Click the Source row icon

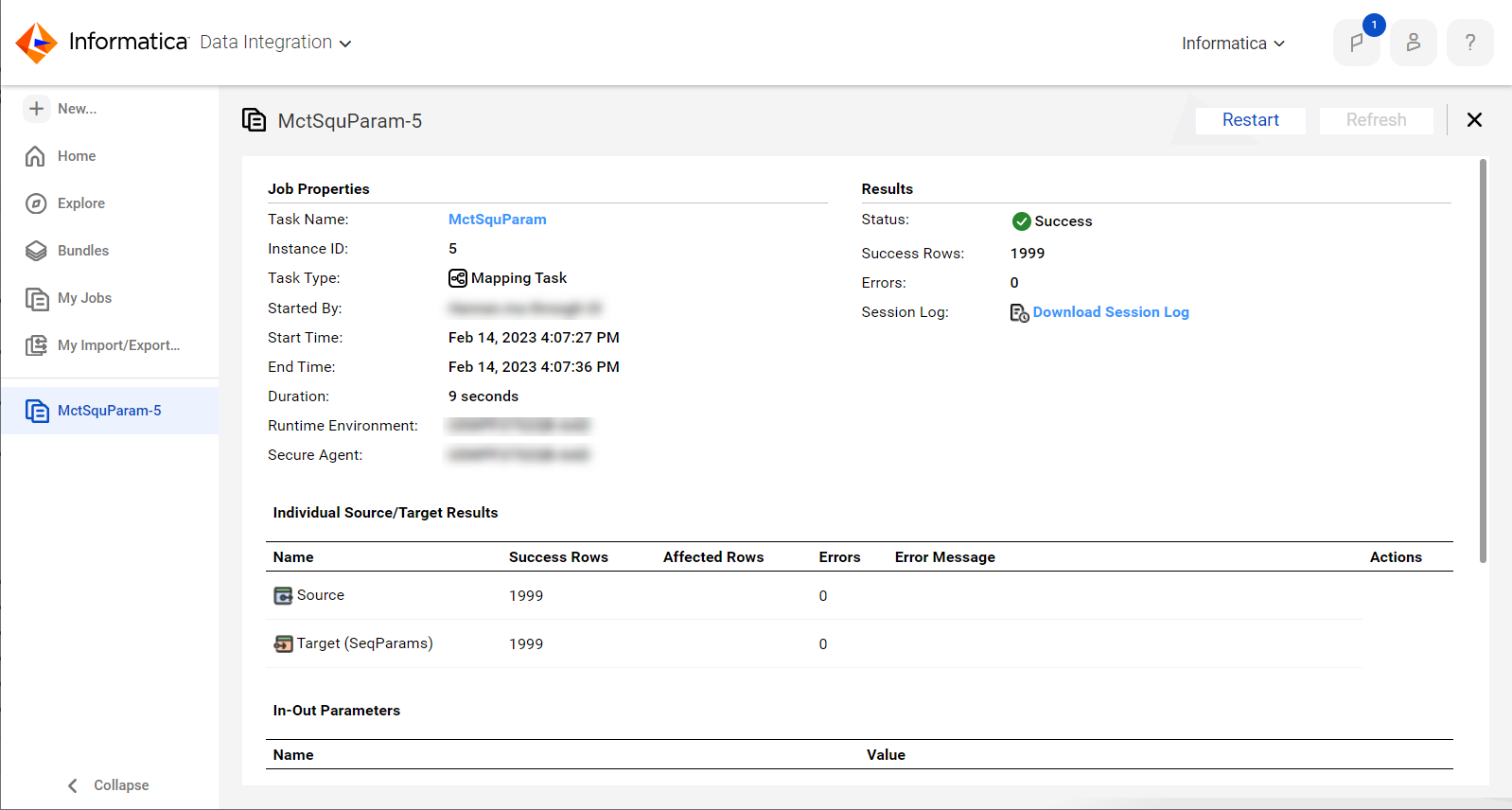pos(283,595)
